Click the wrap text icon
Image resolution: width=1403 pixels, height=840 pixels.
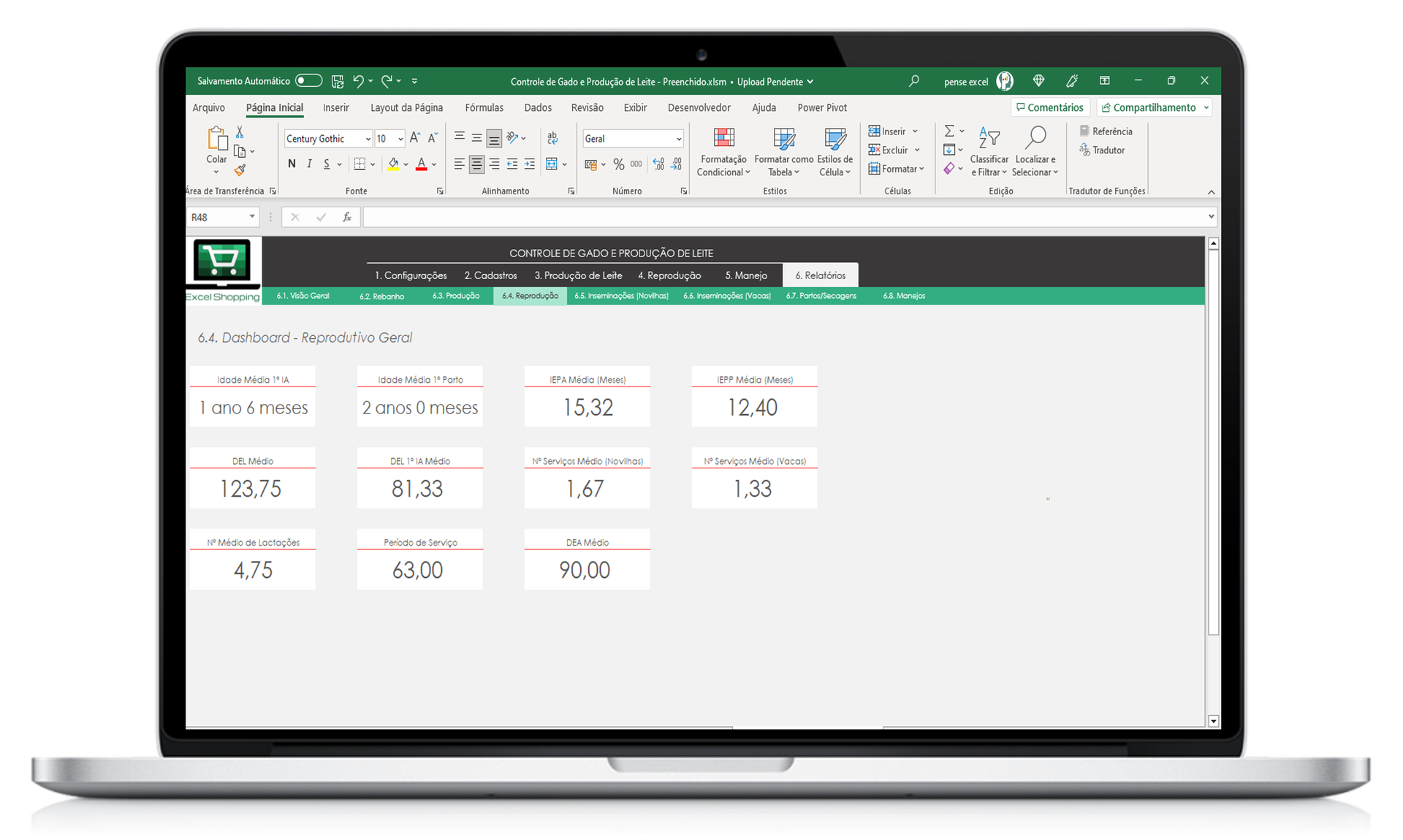(x=552, y=138)
